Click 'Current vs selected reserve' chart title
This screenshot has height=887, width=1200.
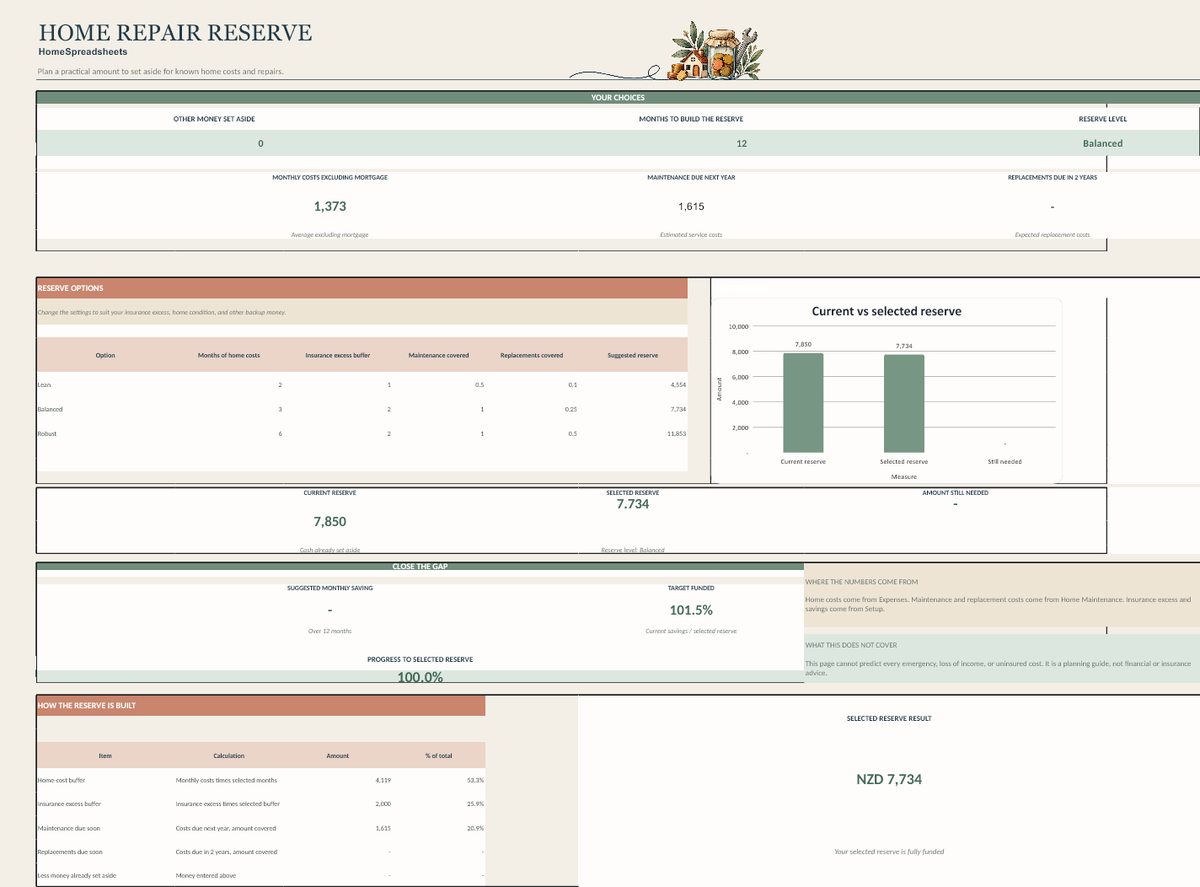pos(886,311)
